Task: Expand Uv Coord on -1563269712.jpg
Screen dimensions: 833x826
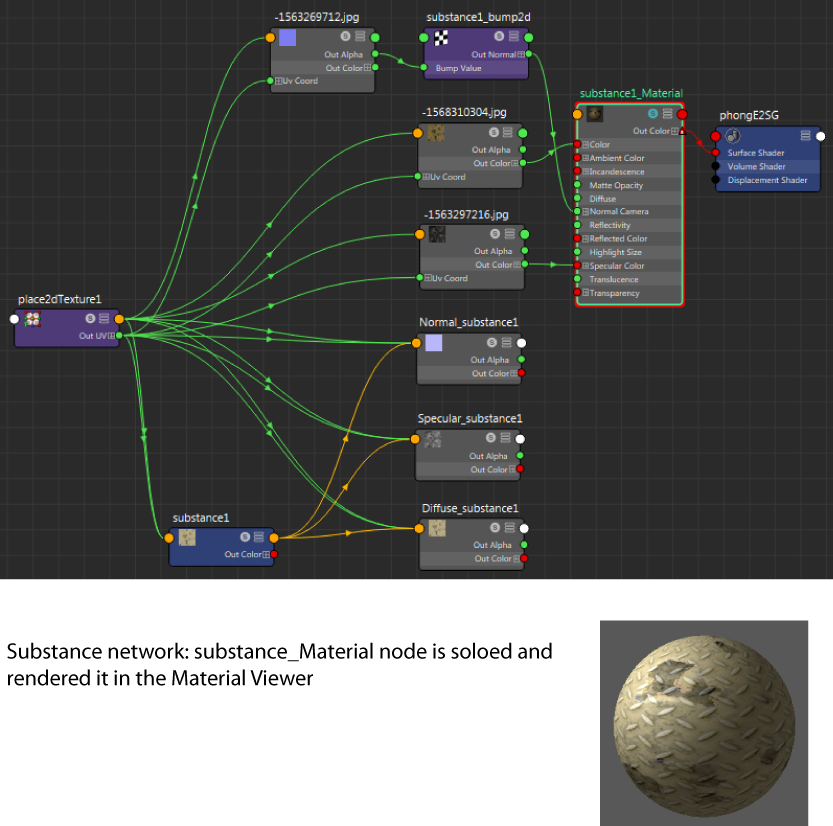Action: tap(278, 81)
